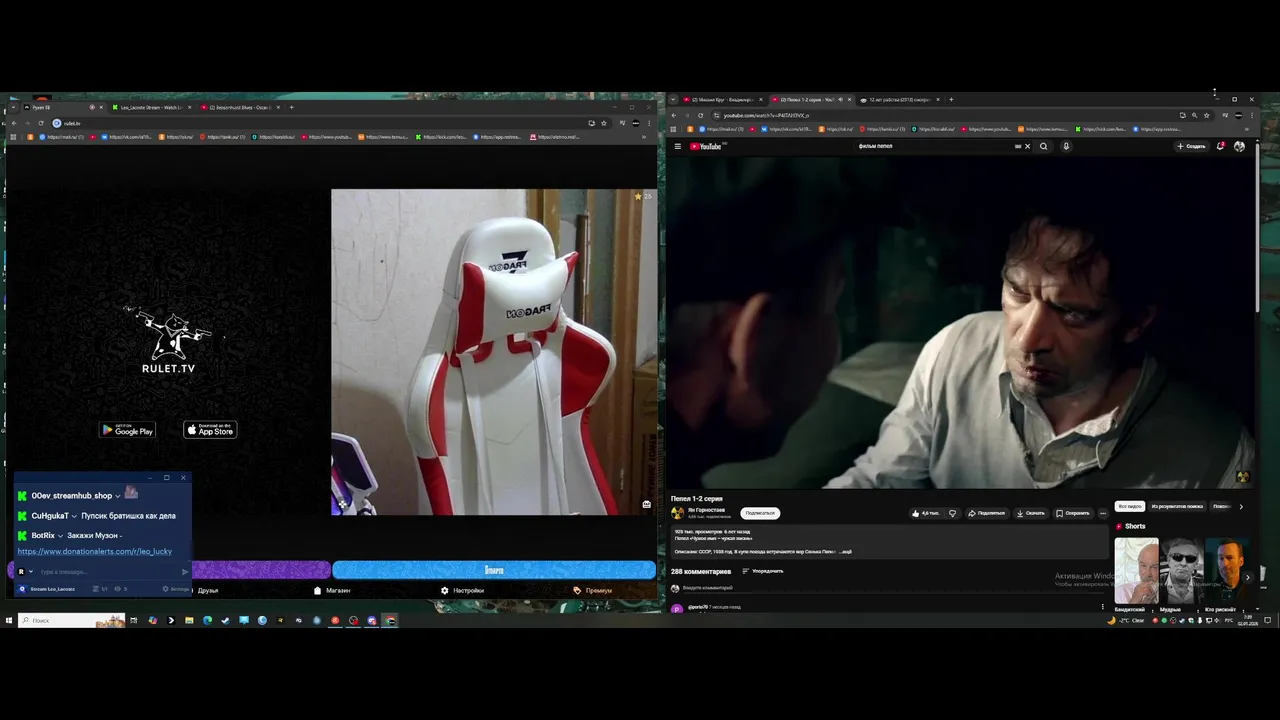Image resolution: width=1280 pixels, height=720 pixels.
Task: Open more actions (three dots) under video
Action: pos(1103,513)
